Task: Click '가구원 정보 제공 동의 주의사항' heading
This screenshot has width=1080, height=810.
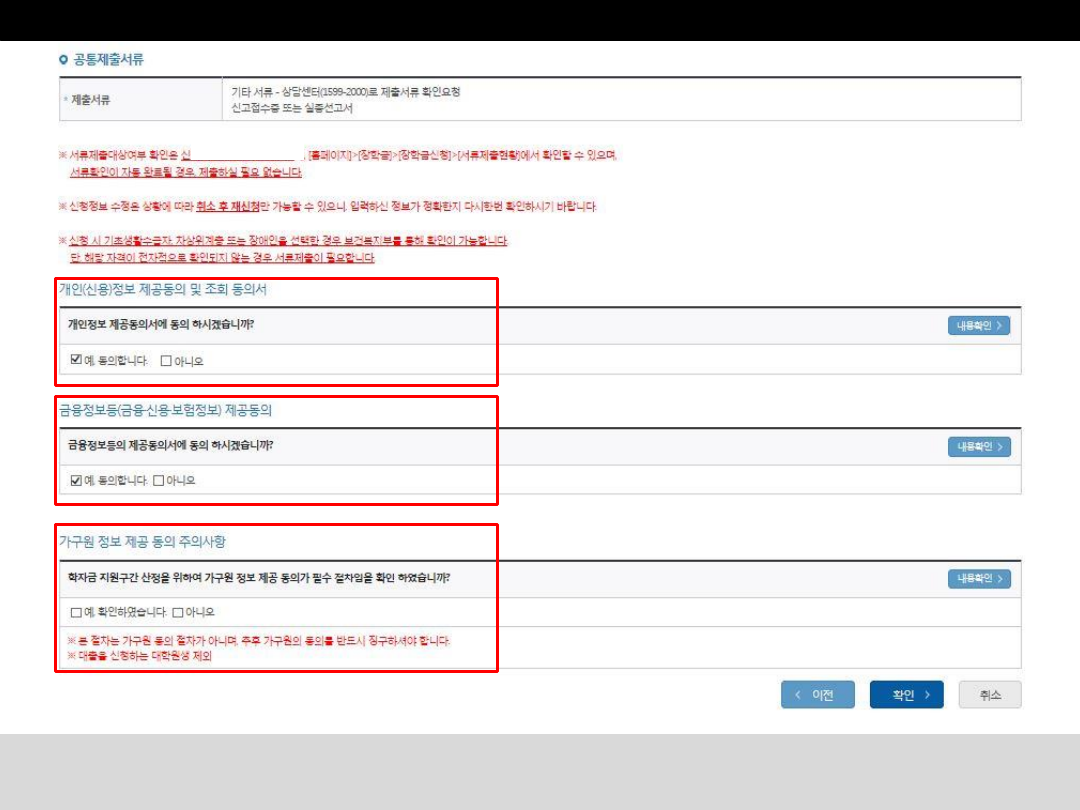Action: 143,542
